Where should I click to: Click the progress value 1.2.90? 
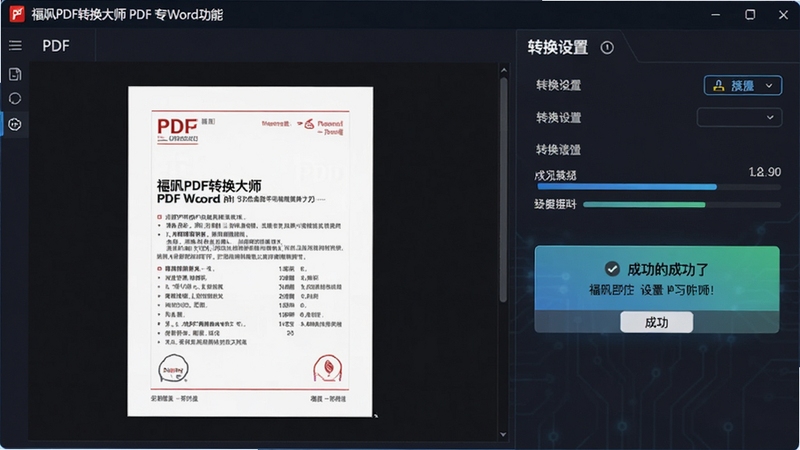[x=764, y=172]
